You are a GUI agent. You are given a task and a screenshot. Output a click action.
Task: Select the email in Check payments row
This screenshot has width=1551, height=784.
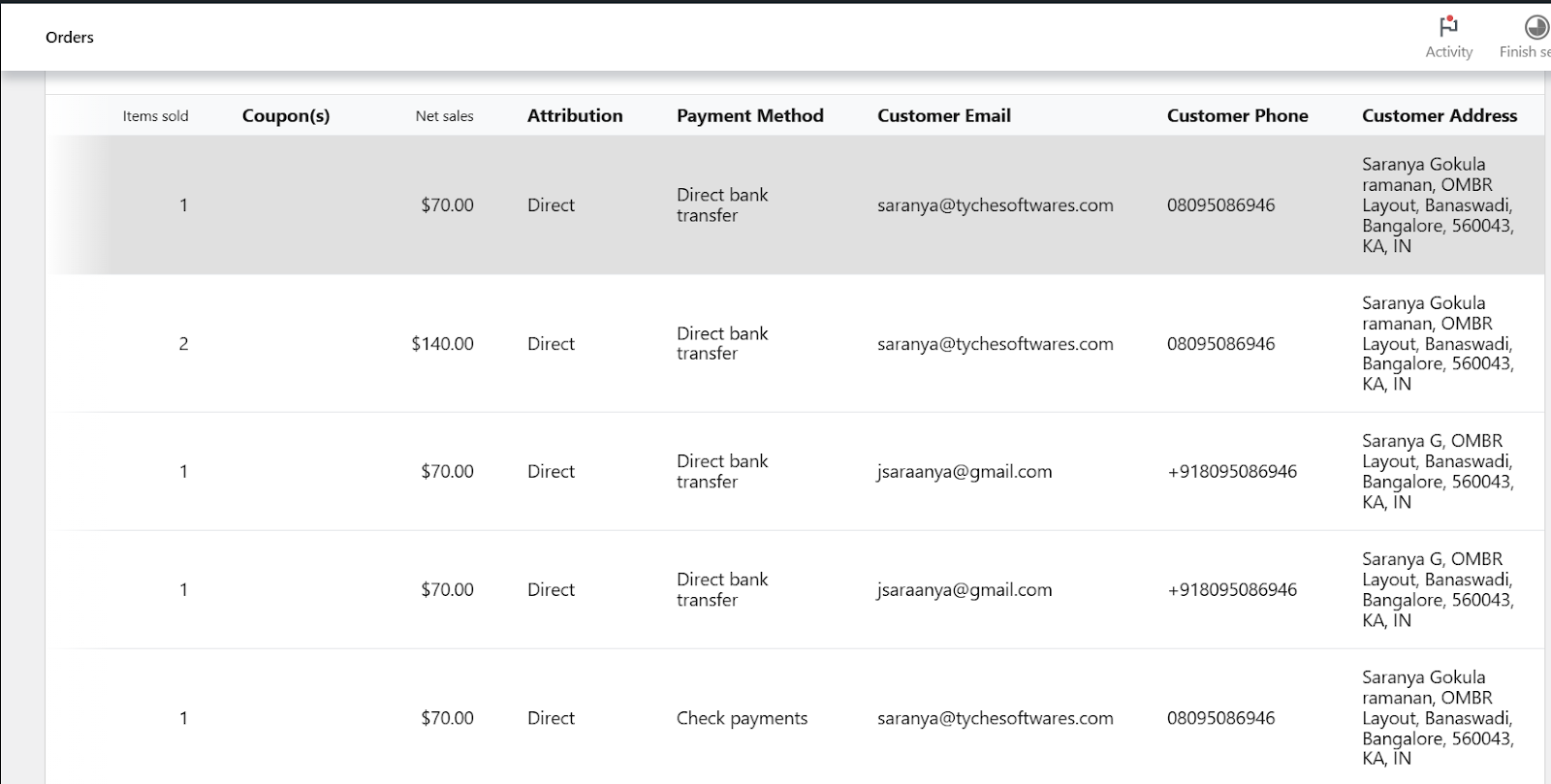click(x=995, y=718)
